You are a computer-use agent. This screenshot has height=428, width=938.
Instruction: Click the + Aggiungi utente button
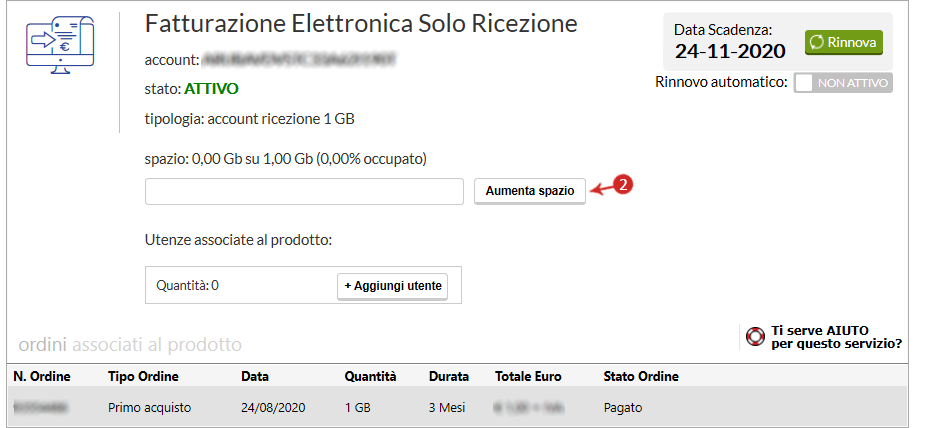[x=392, y=286]
